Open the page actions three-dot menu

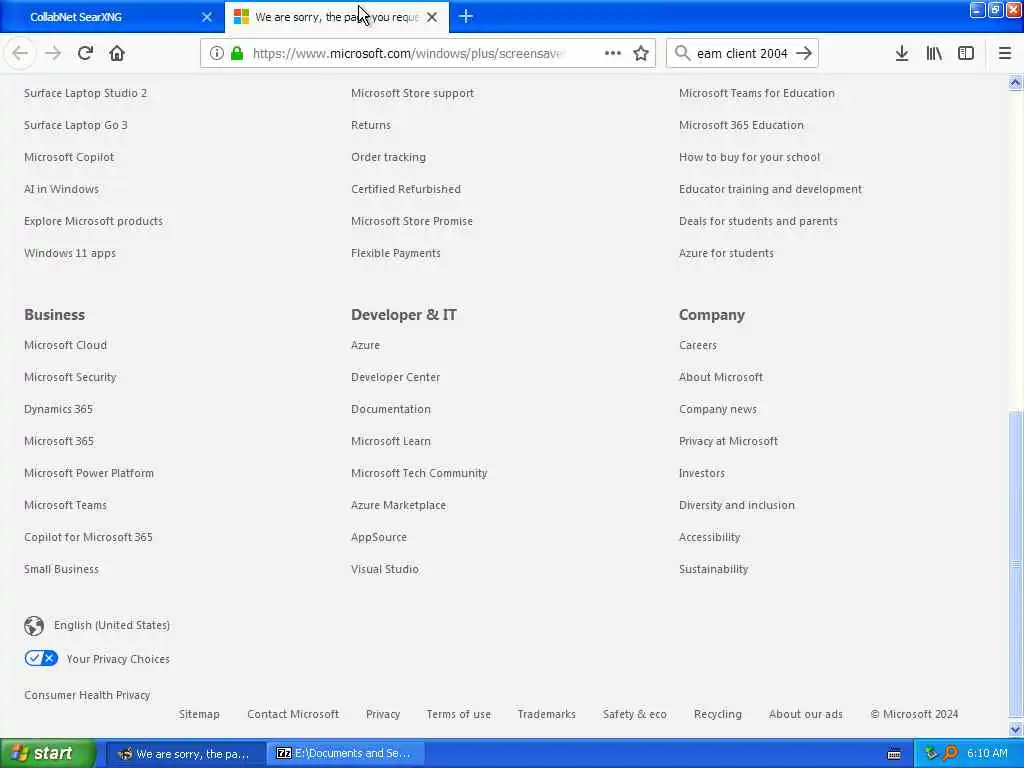613,54
